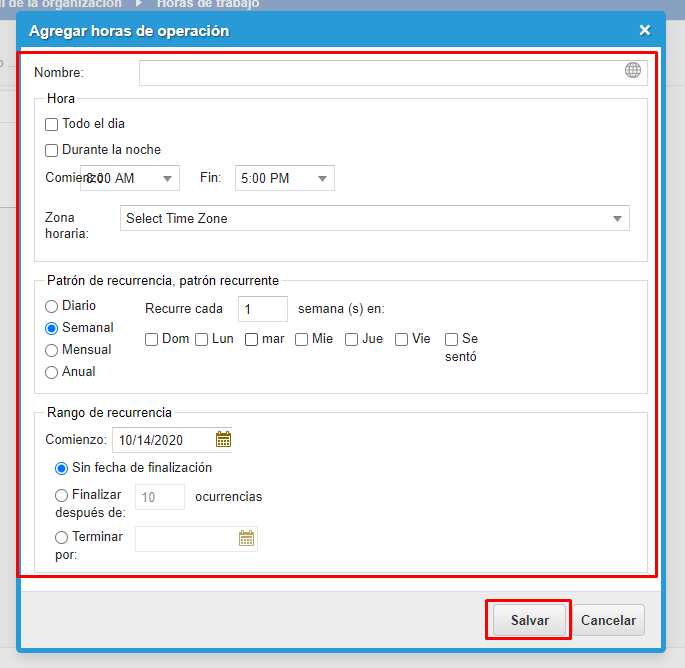Select Finalizar después de radio button
The image size is (685, 668).
[62, 495]
